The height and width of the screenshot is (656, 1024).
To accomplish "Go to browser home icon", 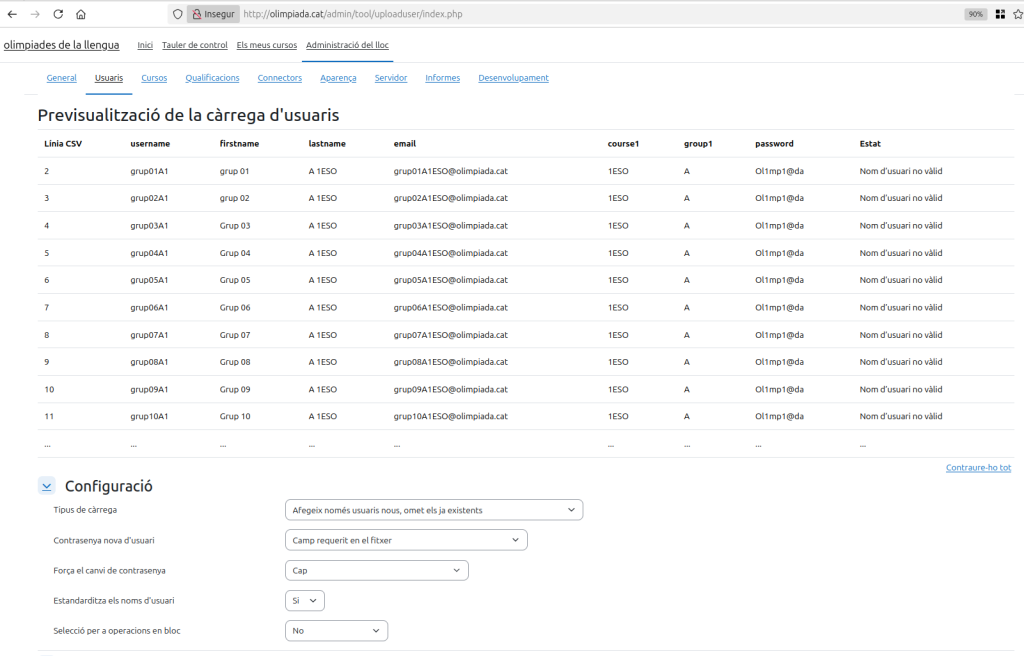I will [81, 14].
